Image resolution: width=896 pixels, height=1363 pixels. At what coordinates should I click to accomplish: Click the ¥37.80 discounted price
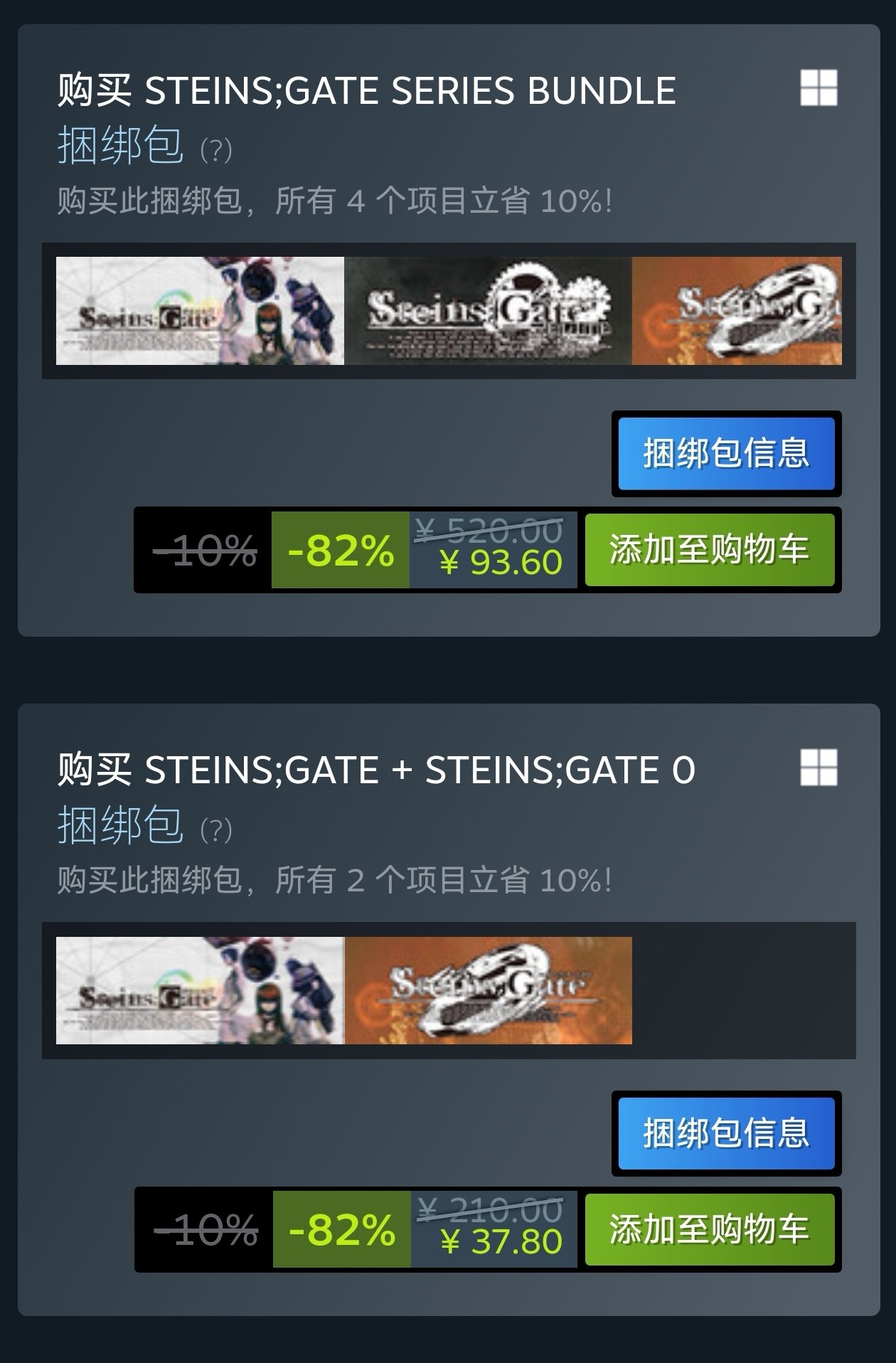[x=501, y=1242]
